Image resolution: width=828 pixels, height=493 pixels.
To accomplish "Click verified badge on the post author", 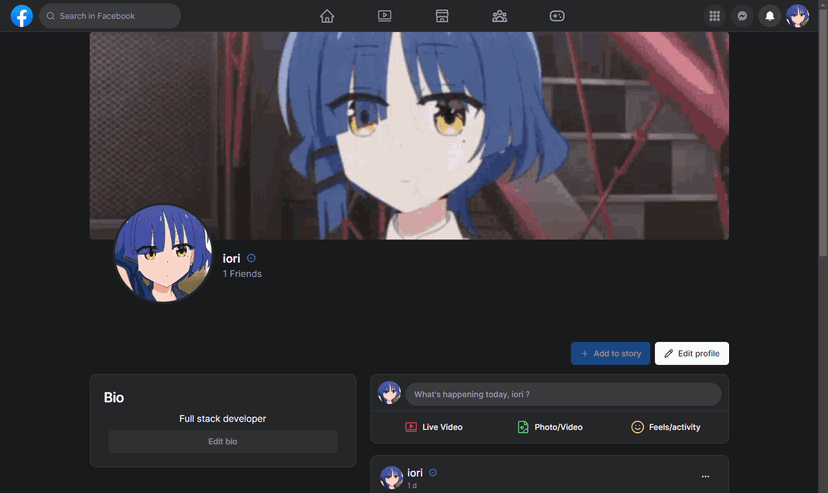I will click(x=433, y=473).
